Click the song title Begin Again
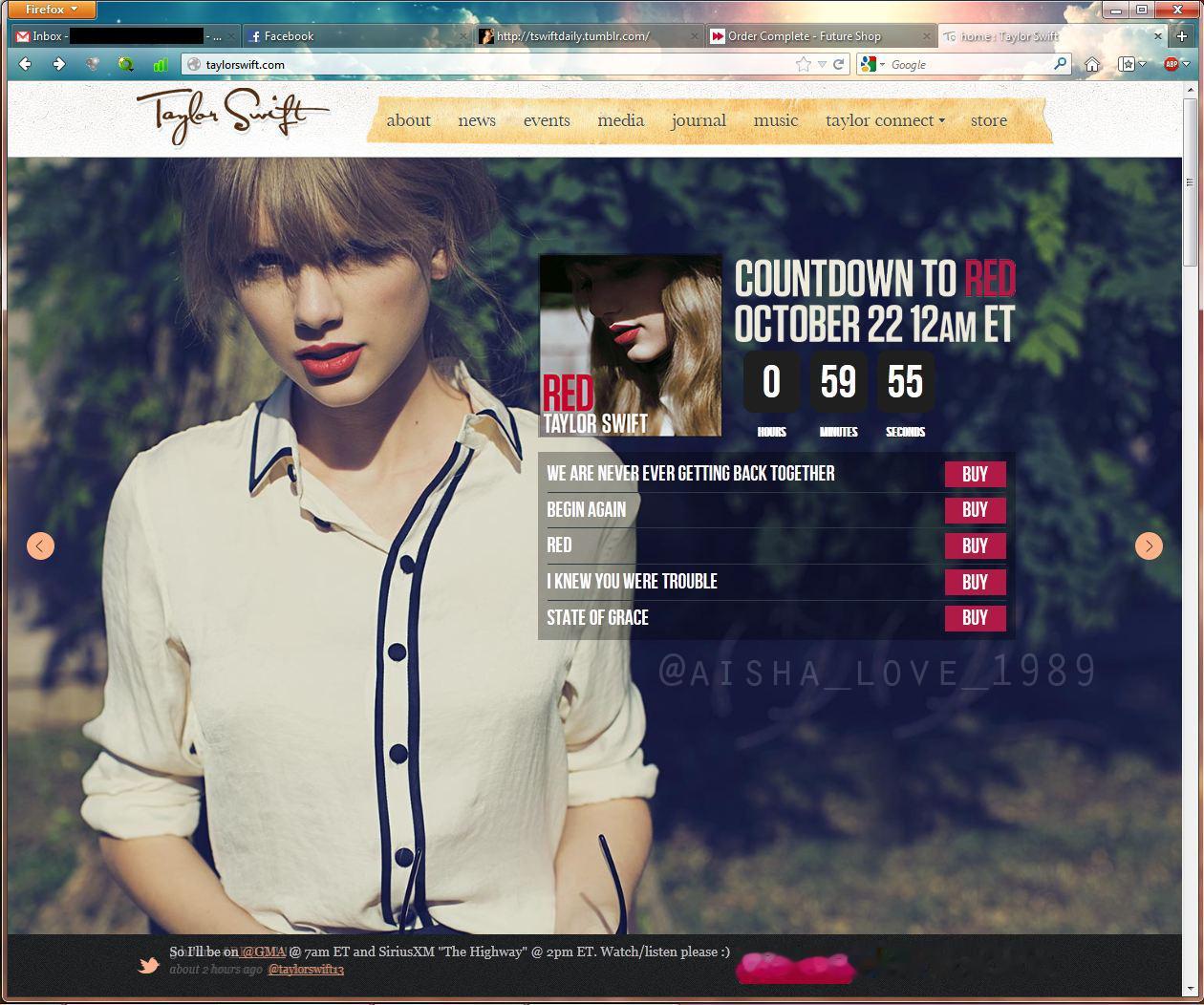Screen dimensions: 1204x1005 coord(586,510)
